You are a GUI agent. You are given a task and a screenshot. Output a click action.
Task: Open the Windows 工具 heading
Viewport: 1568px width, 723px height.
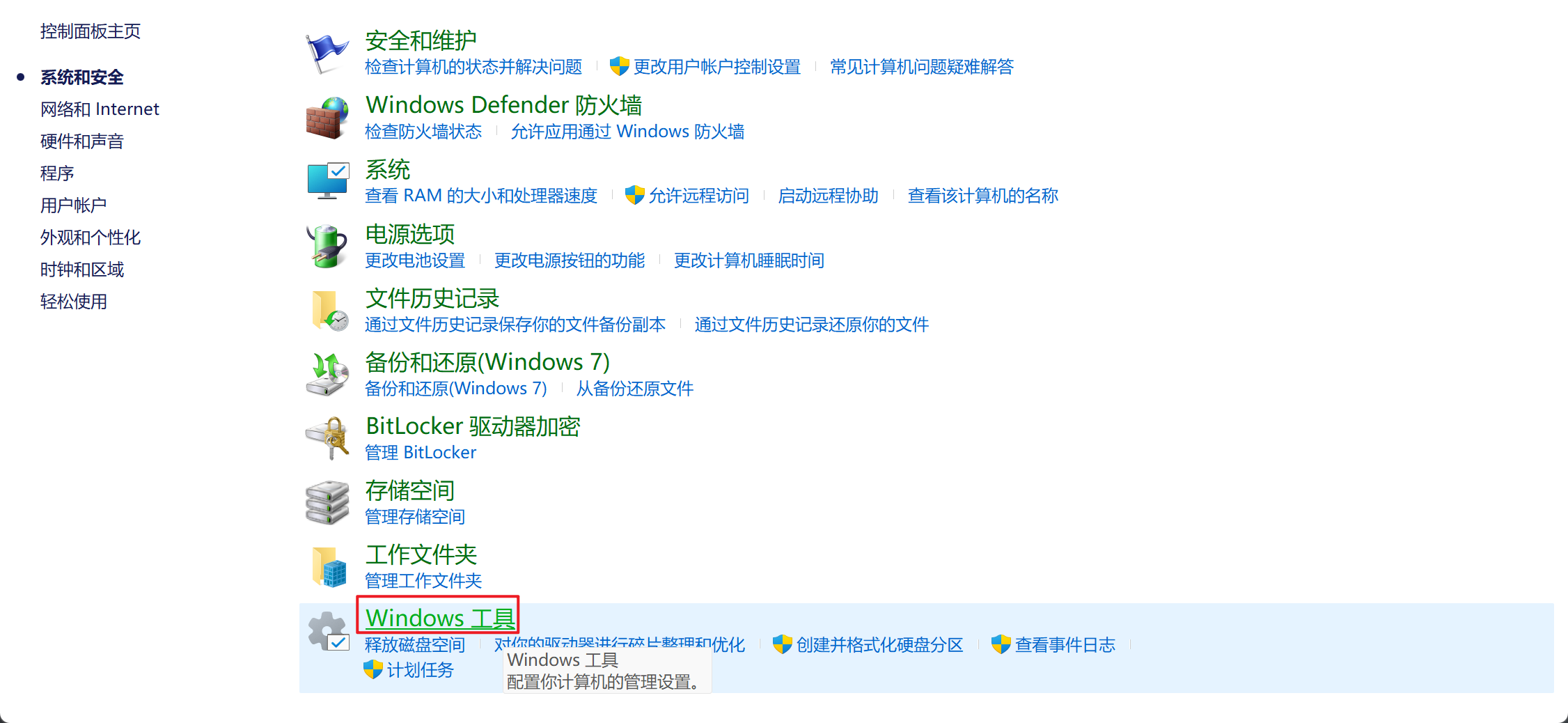(x=440, y=618)
